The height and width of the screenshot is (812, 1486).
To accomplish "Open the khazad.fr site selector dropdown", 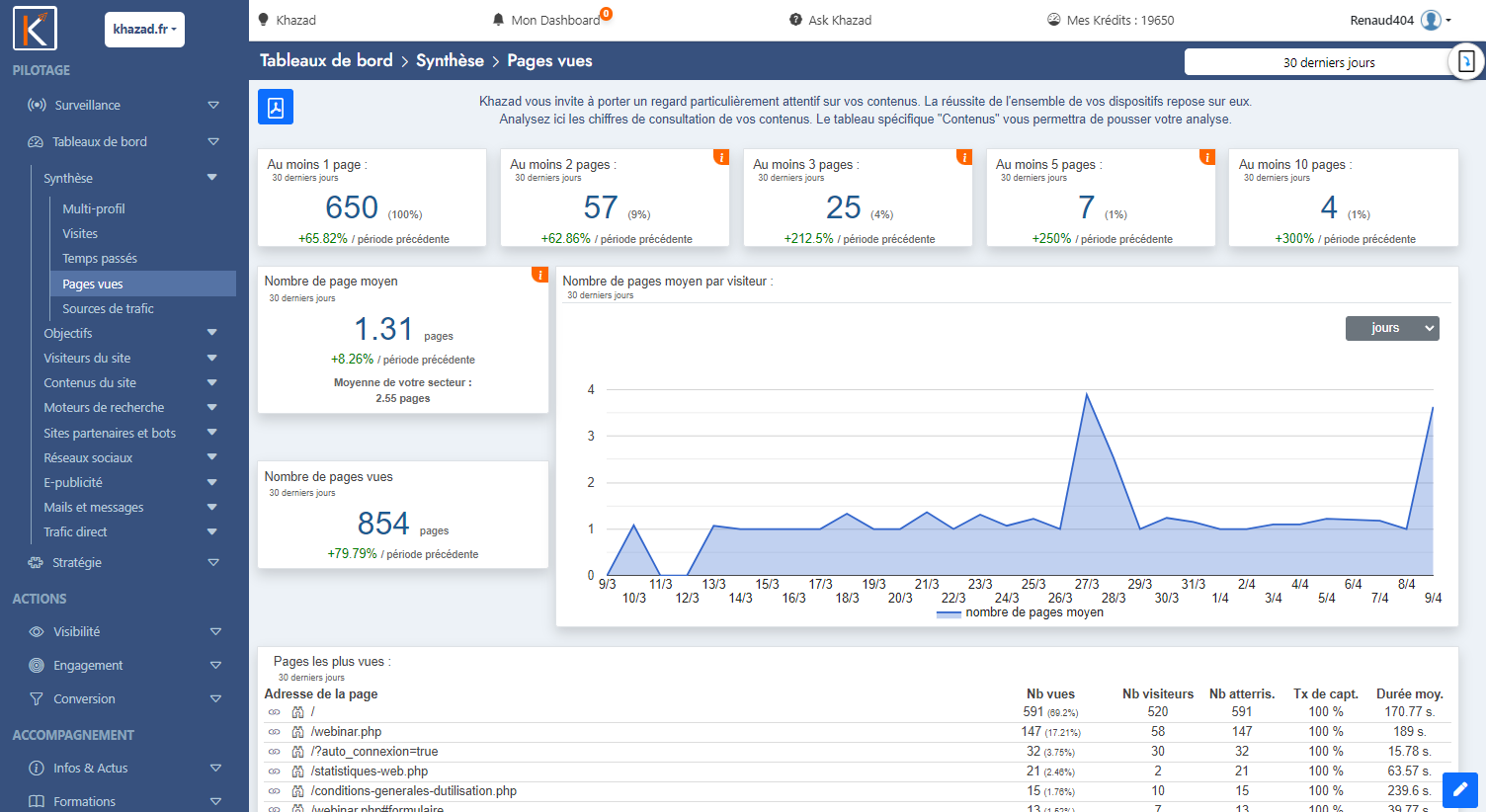I will pos(144,30).
